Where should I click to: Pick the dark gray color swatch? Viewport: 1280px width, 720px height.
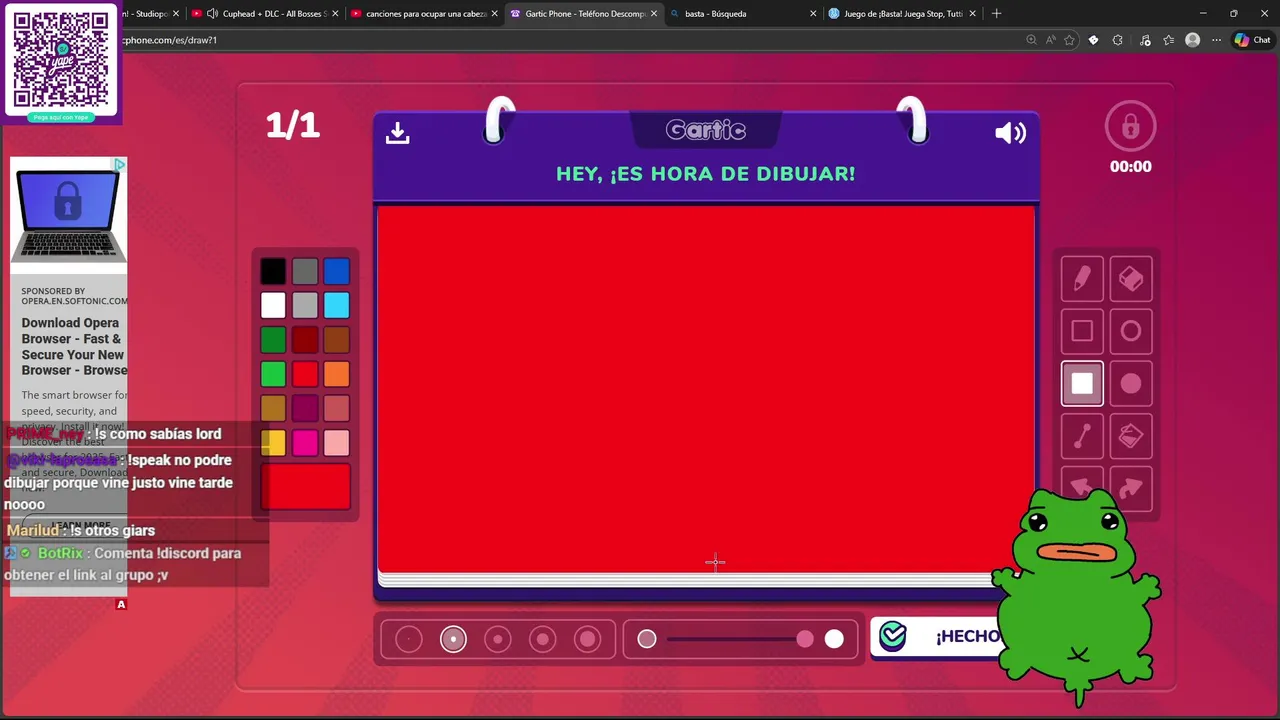pos(305,271)
